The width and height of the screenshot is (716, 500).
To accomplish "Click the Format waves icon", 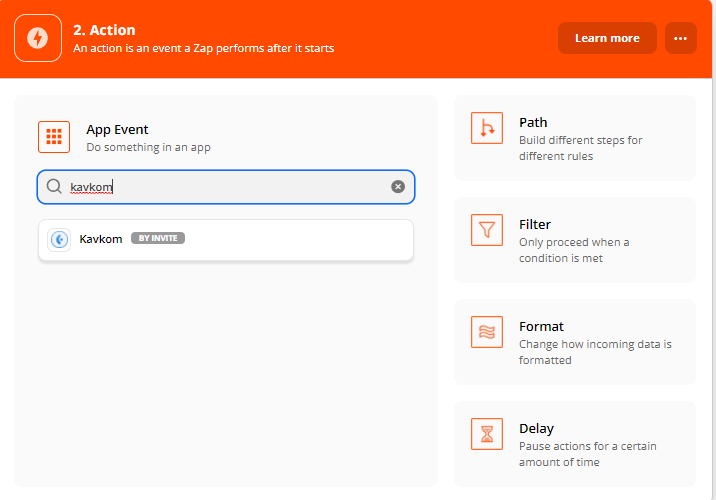I will 487,332.
